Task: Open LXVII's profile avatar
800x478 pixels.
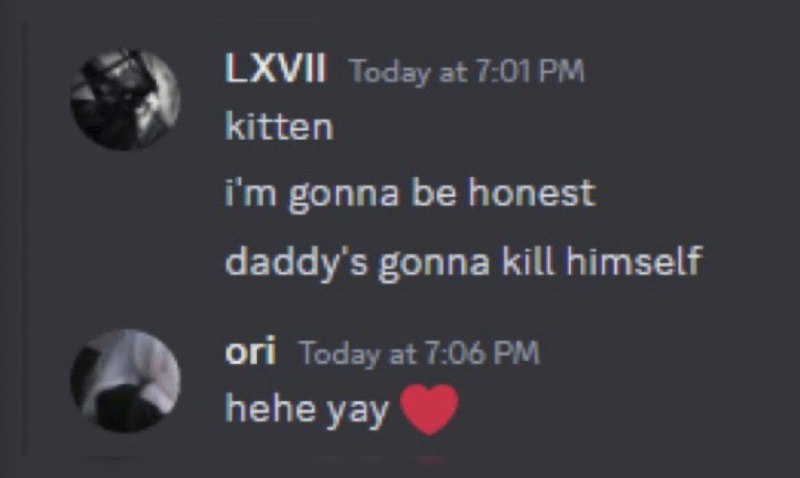Action: (125, 99)
